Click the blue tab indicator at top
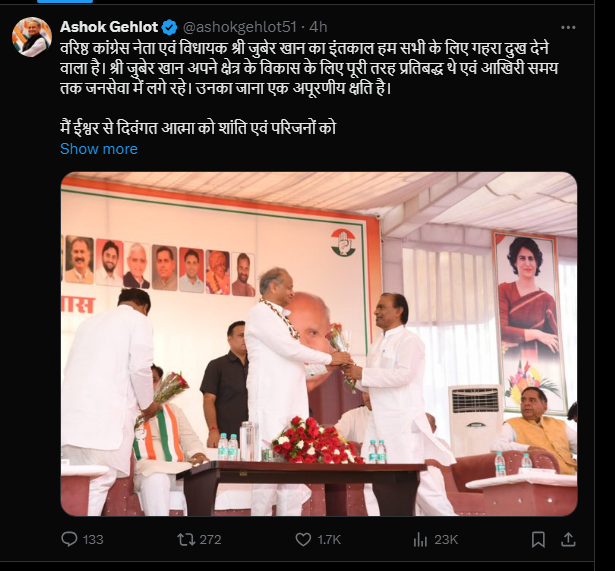 click(x=65, y=1)
